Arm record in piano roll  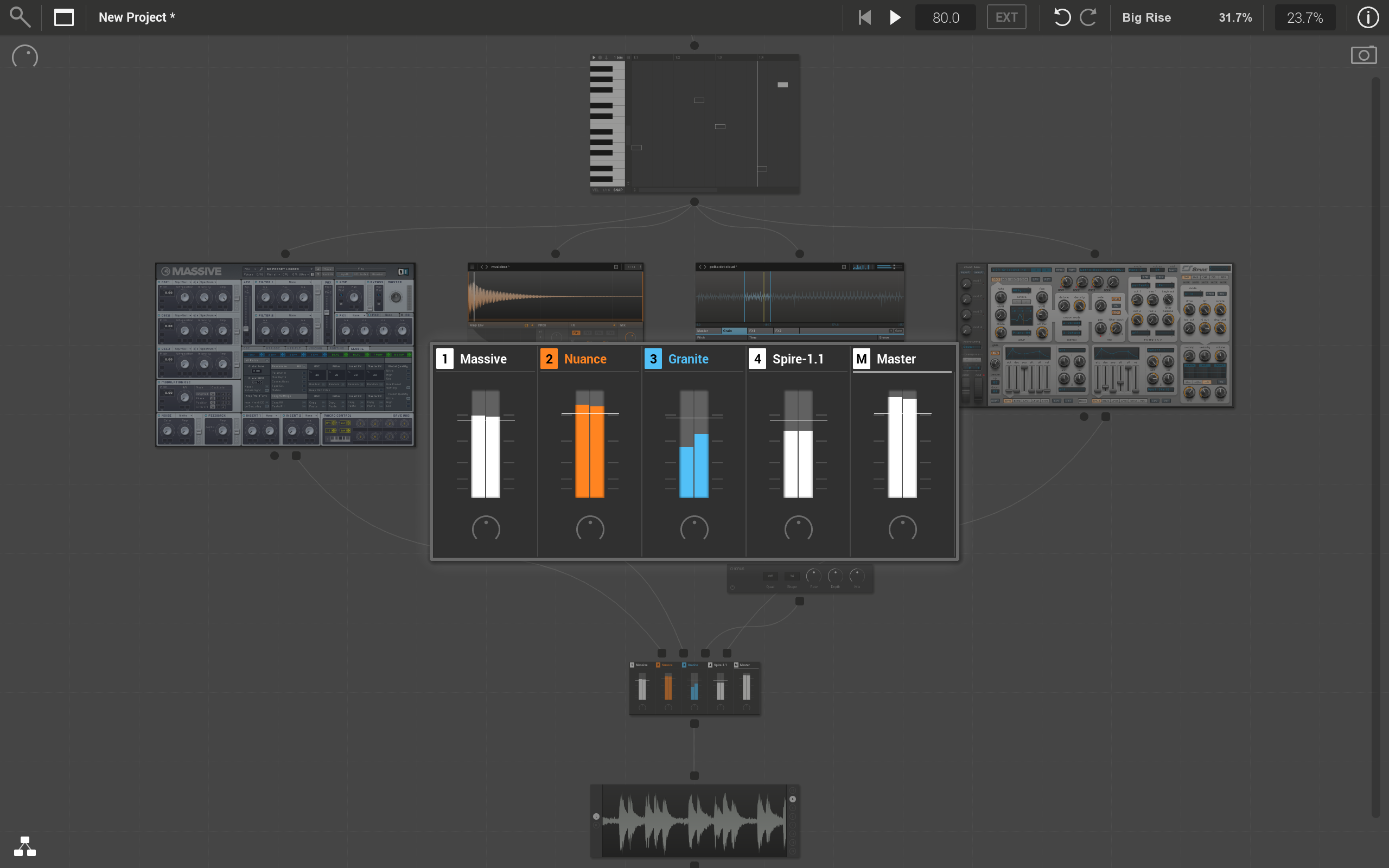pyautogui.click(x=601, y=58)
